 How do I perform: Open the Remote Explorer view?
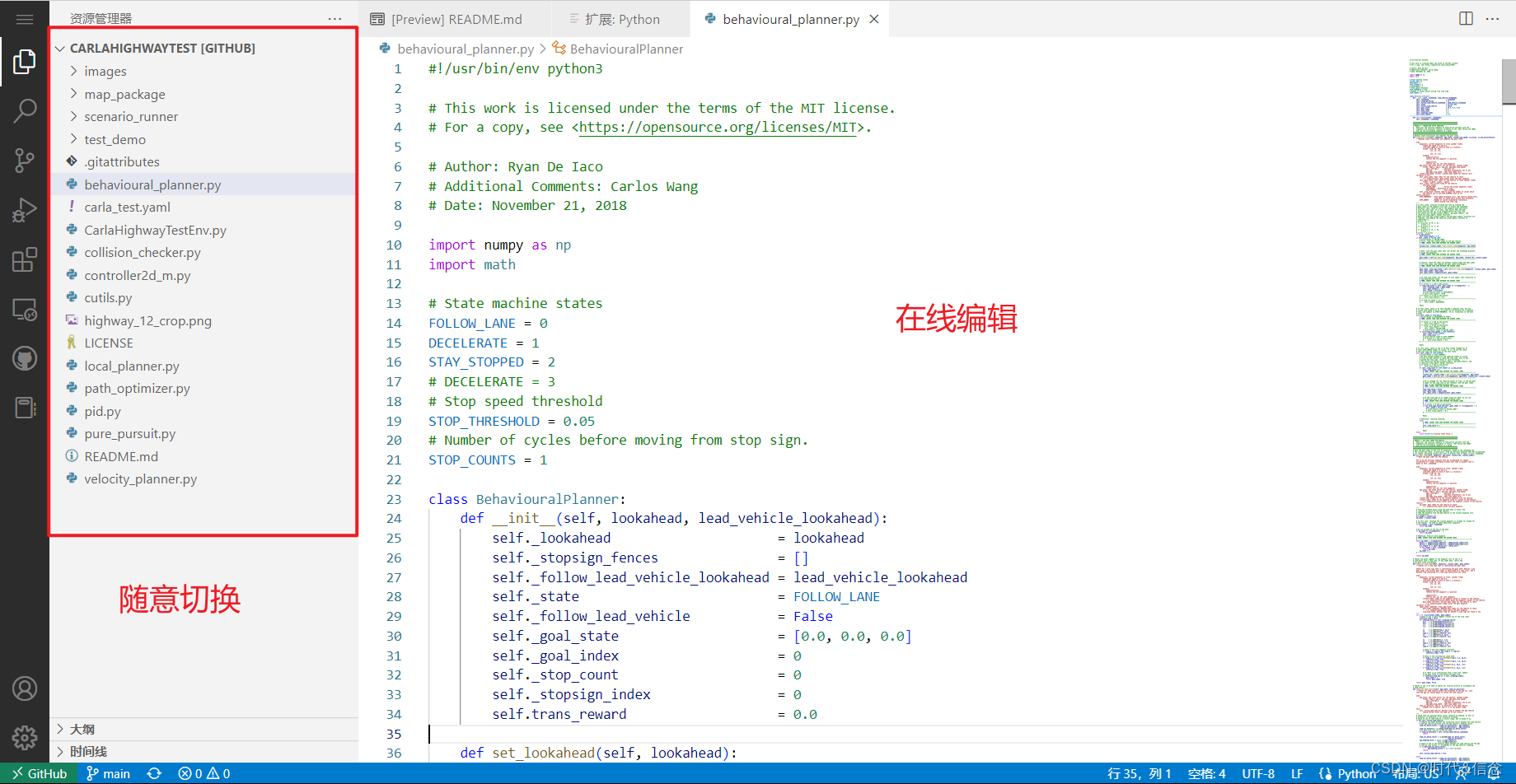25,310
